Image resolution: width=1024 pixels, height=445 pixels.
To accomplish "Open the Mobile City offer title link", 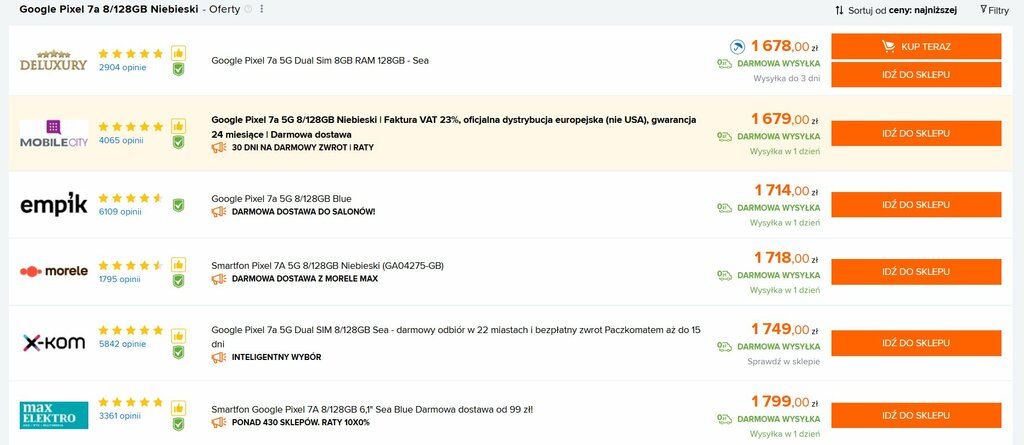I will pos(454,127).
